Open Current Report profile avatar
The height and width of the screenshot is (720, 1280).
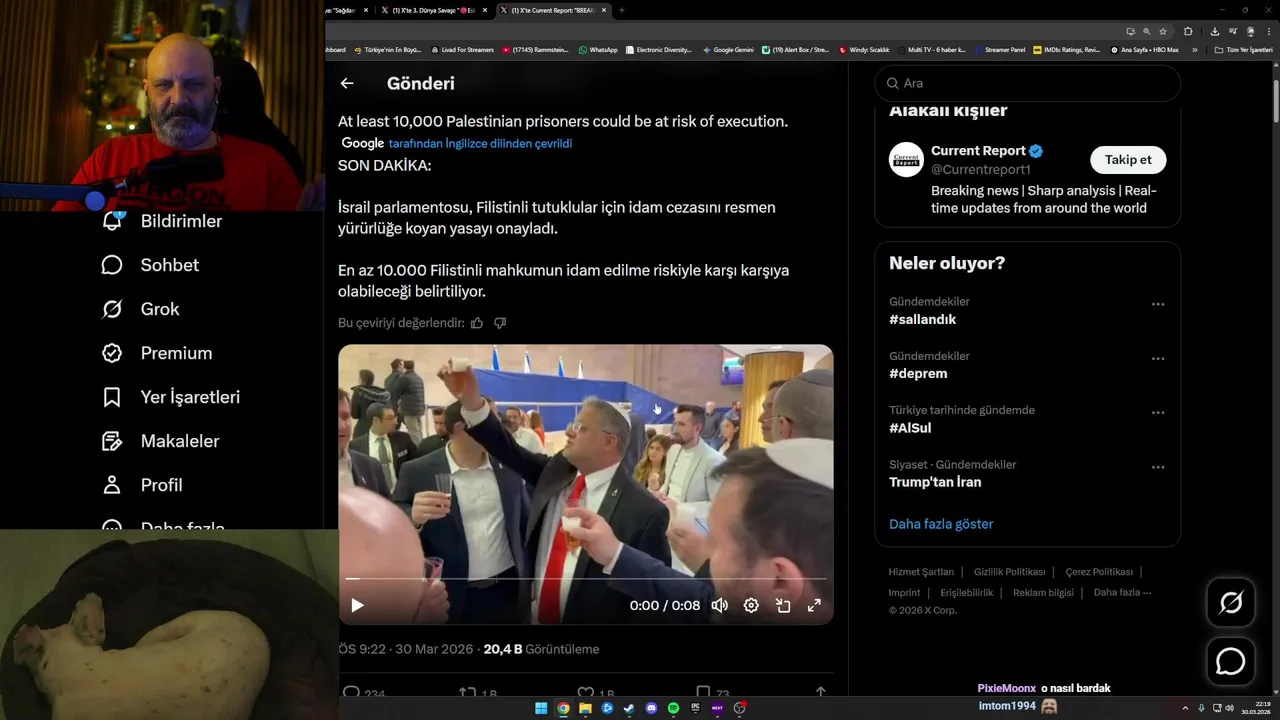coord(907,160)
